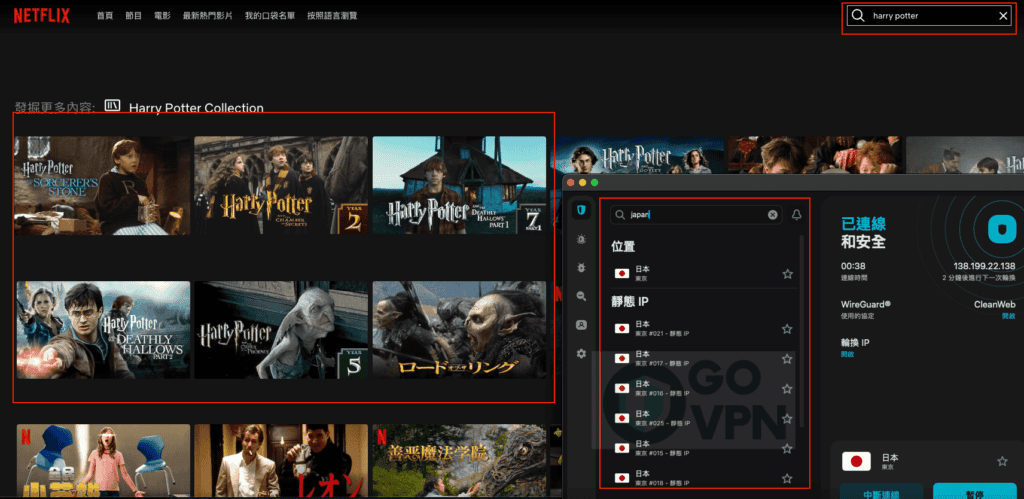Open 最新熱門影片 in the Netflix navigation
This screenshot has height=499, width=1024.
[x=208, y=16]
